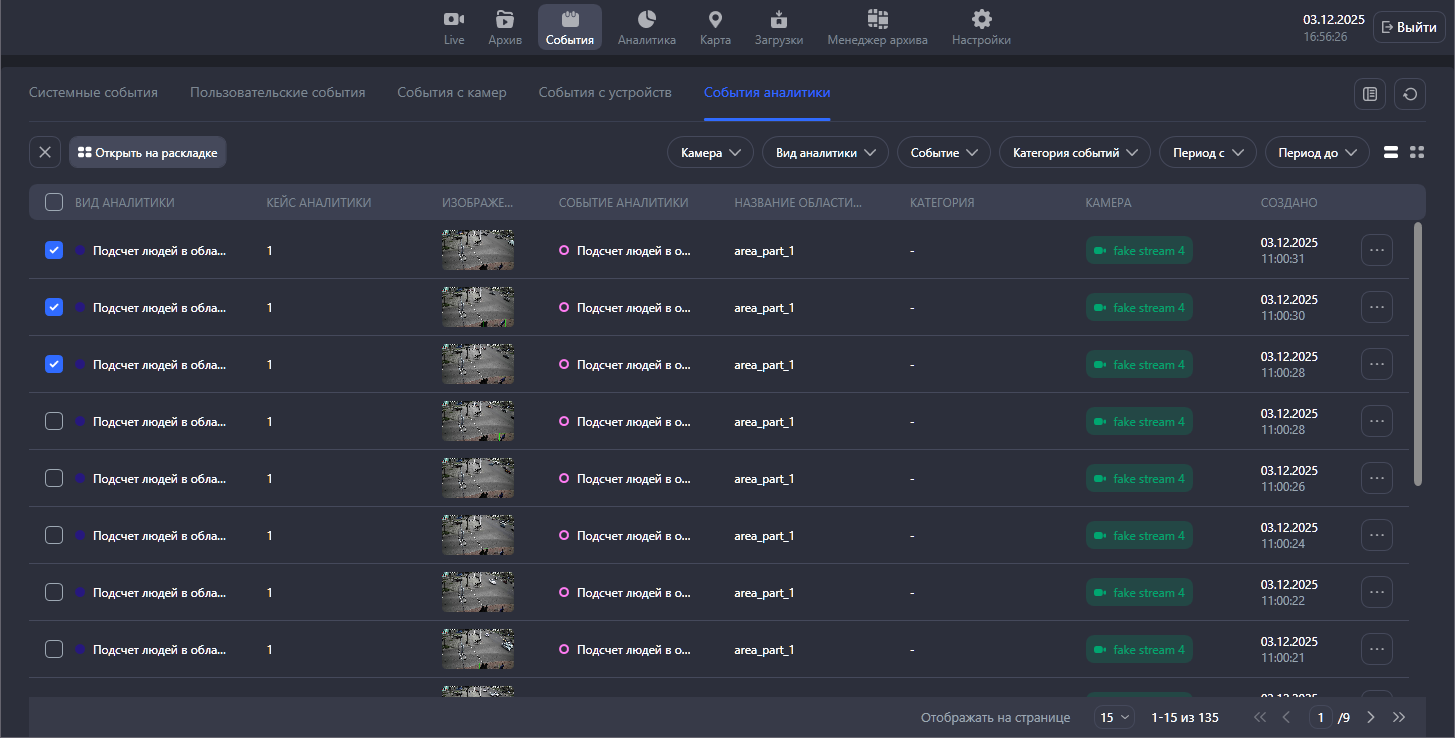Open the Live camera view
The image size is (1455, 738).
[x=454, y=27]
